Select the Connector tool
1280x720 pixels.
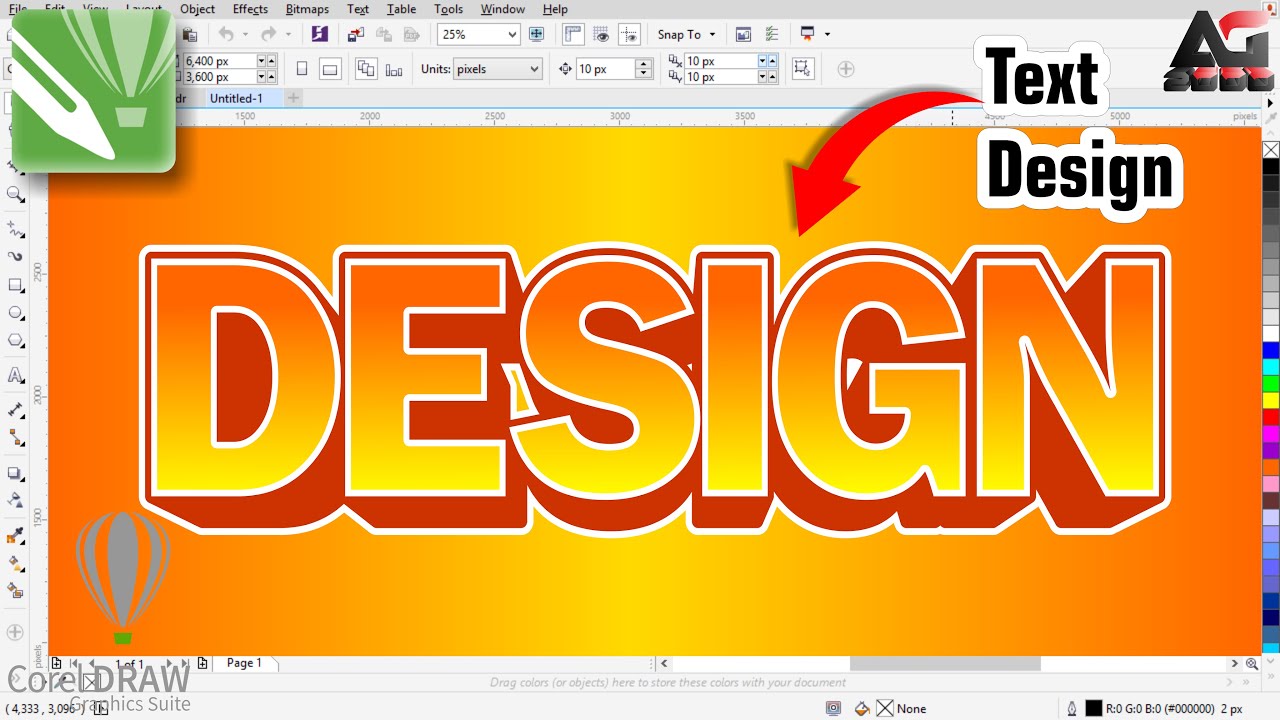pos(16,438)
